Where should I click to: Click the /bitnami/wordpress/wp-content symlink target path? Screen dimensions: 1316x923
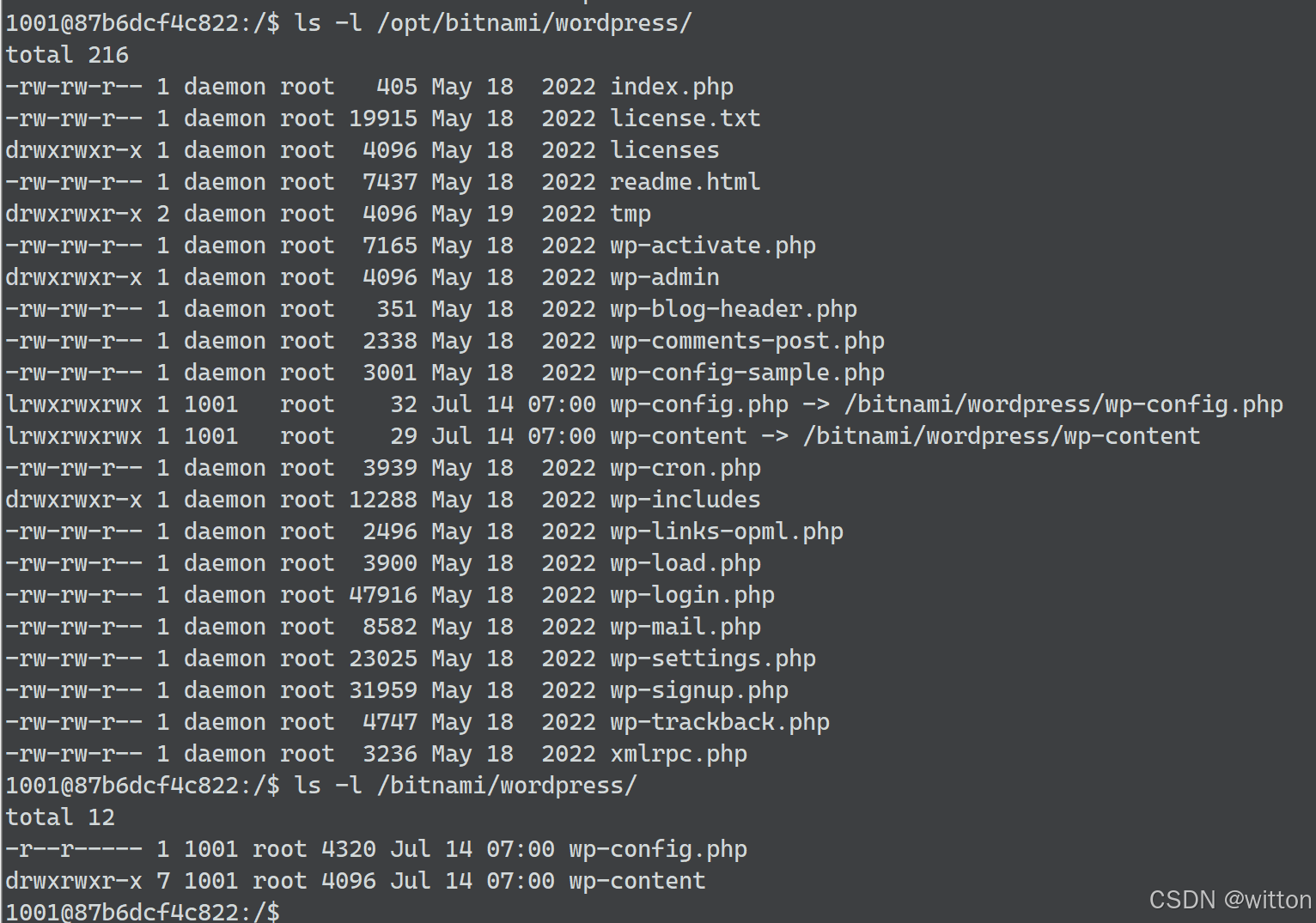tap(1001, 436)
